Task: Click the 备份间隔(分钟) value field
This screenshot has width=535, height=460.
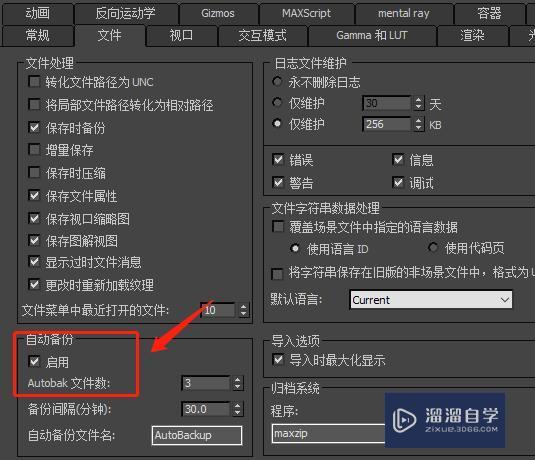Action: click(x=206, y=409)
